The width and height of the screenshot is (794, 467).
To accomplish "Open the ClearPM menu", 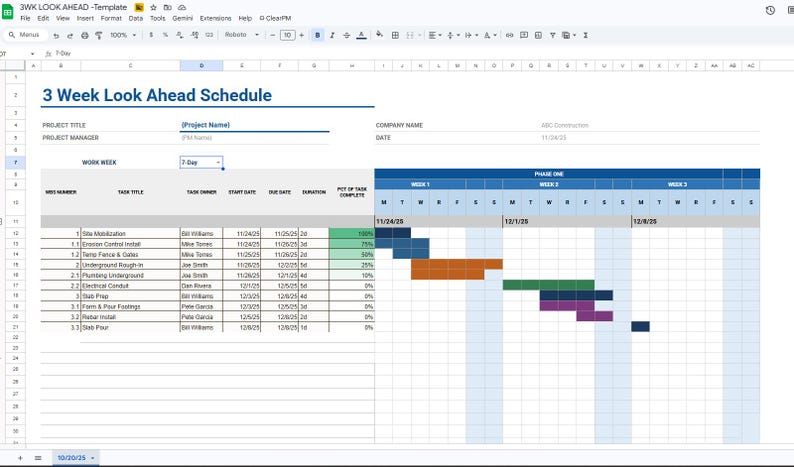I will click(275, 18).
